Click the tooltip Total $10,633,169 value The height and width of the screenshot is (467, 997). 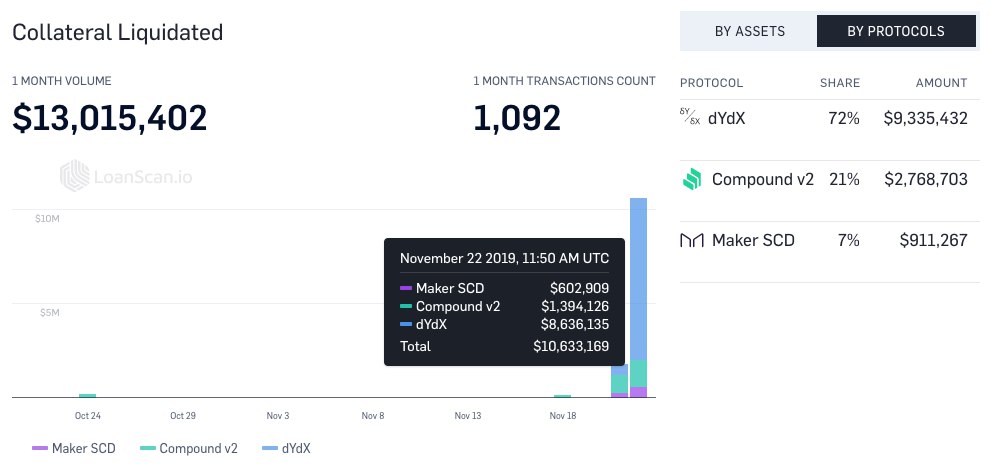click(571, 346)
